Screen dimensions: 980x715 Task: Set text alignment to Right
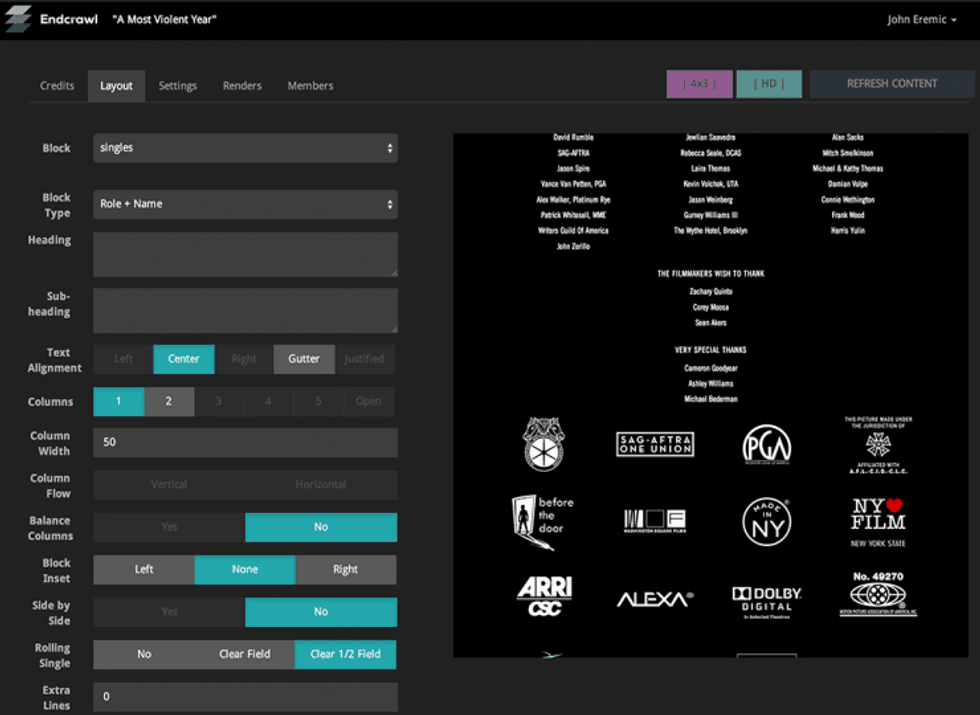(244, 359)
